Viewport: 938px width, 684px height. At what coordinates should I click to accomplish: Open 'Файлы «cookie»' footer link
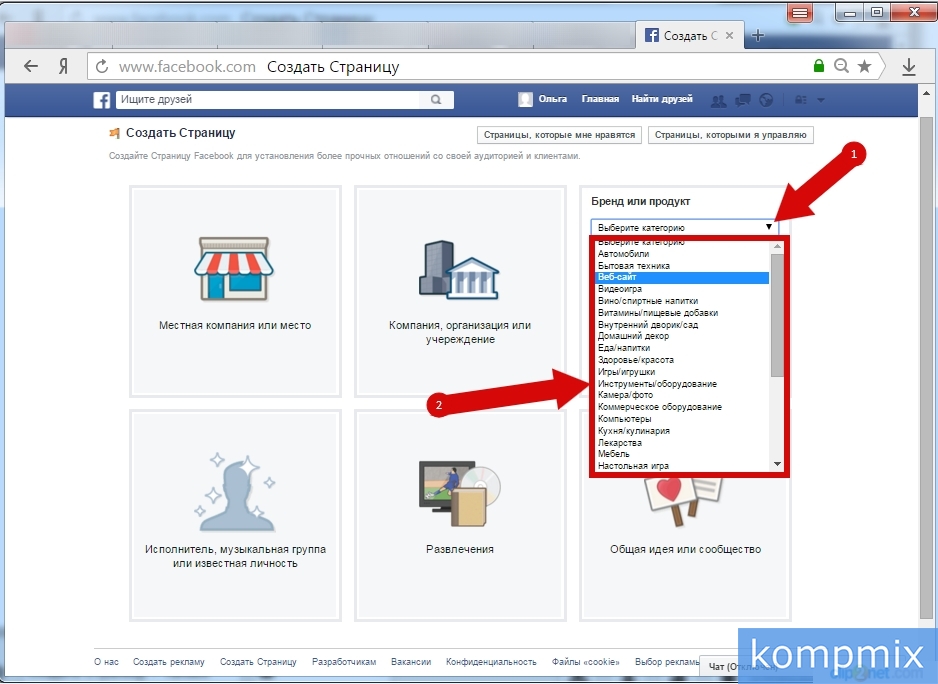(x=586, y=662)
